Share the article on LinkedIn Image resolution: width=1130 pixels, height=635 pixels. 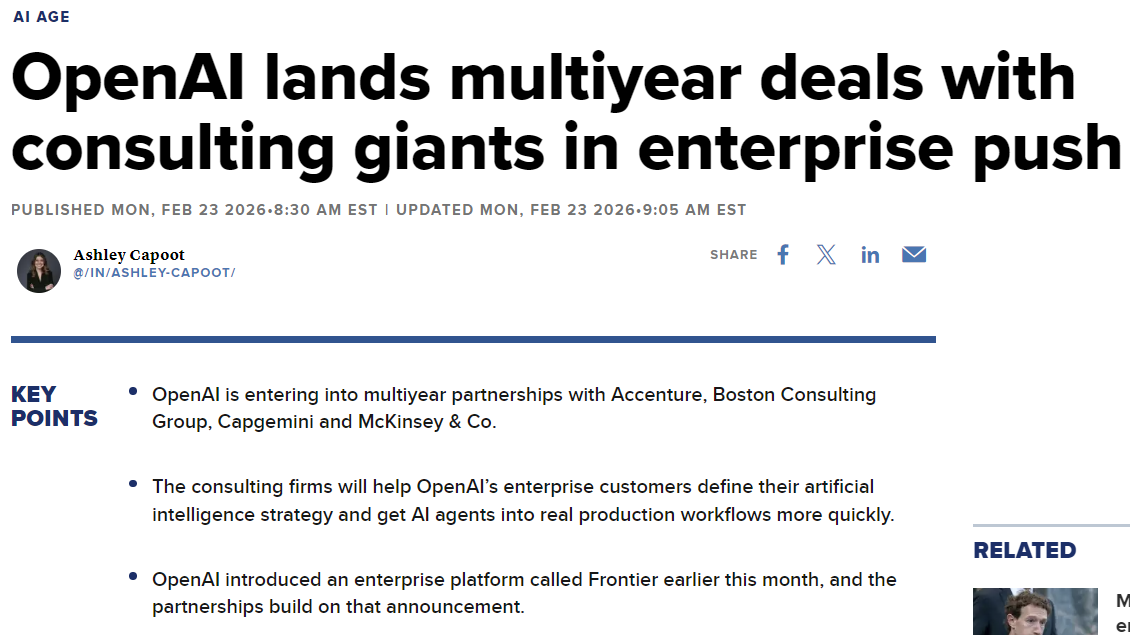pos(870,255)
